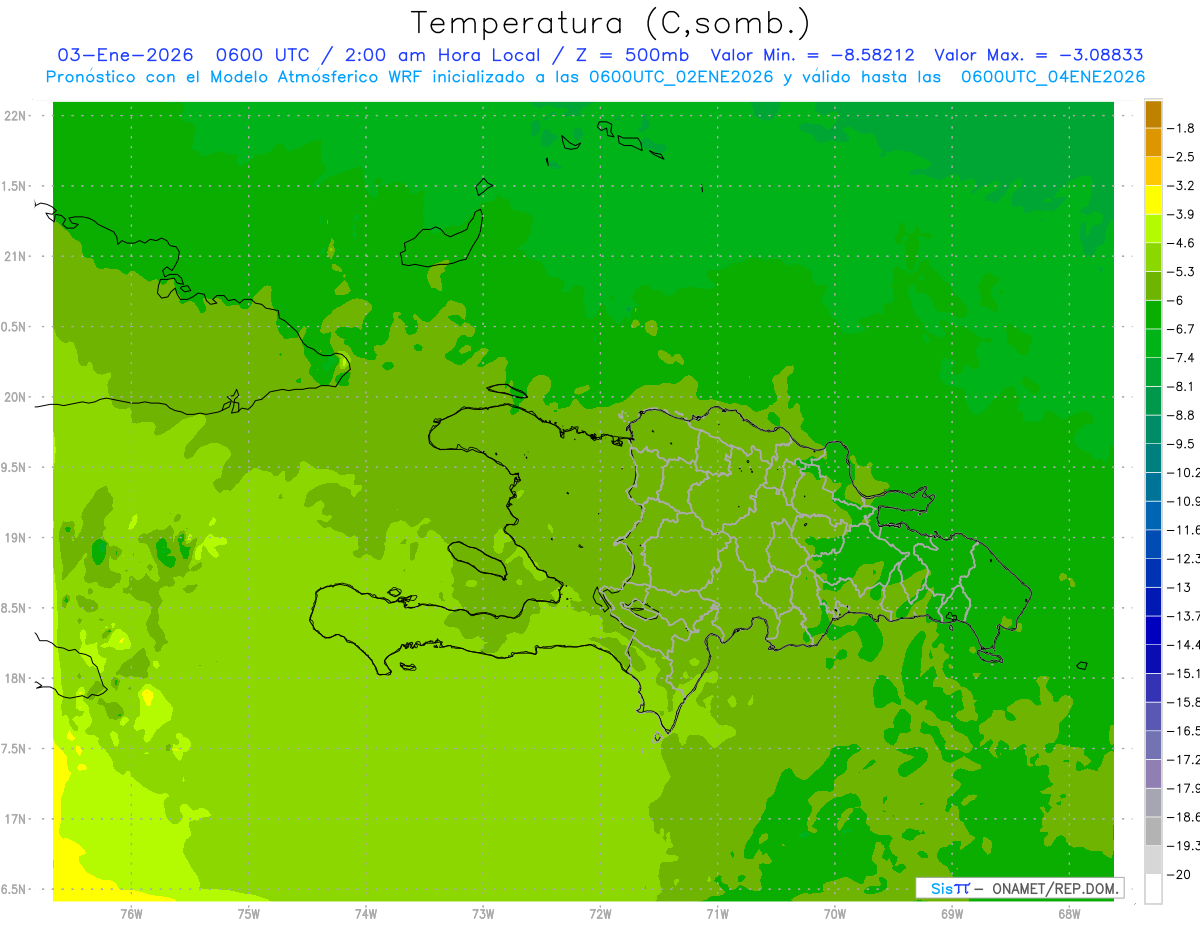Screen dimensions: 1200x927
Task: Click the "22N" latitude label
Action: point(15,116)
